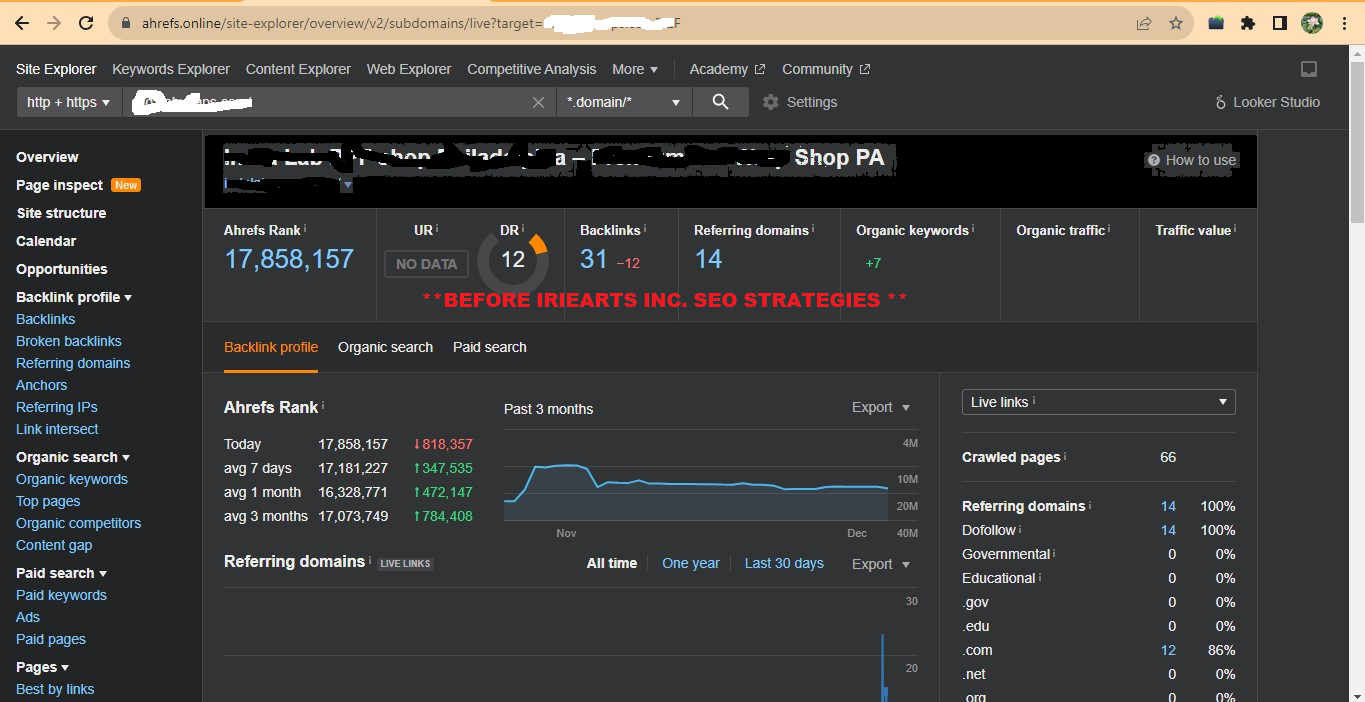Clear the target field with the X icon
This screenshot has height=702, width=1365.
point(538,101)
